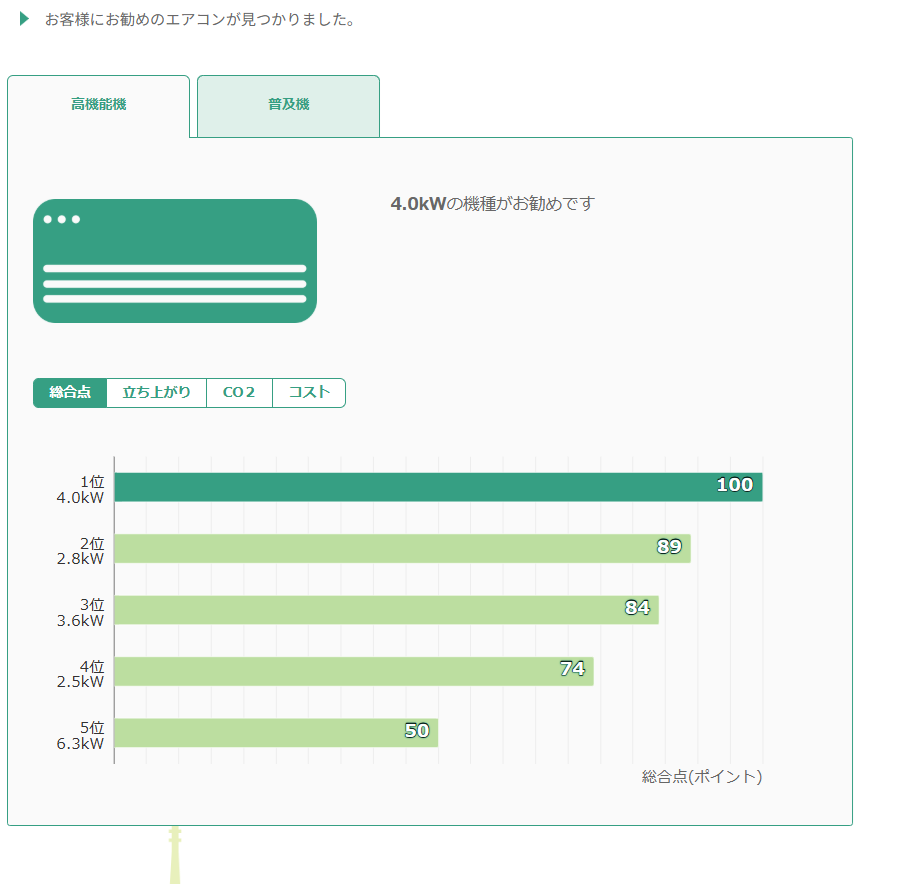Screen dimensions: 913x884
Task: Click the '4.0kWの機種がお勧めです' recommendation text
Action: click(x=493, y=204)
